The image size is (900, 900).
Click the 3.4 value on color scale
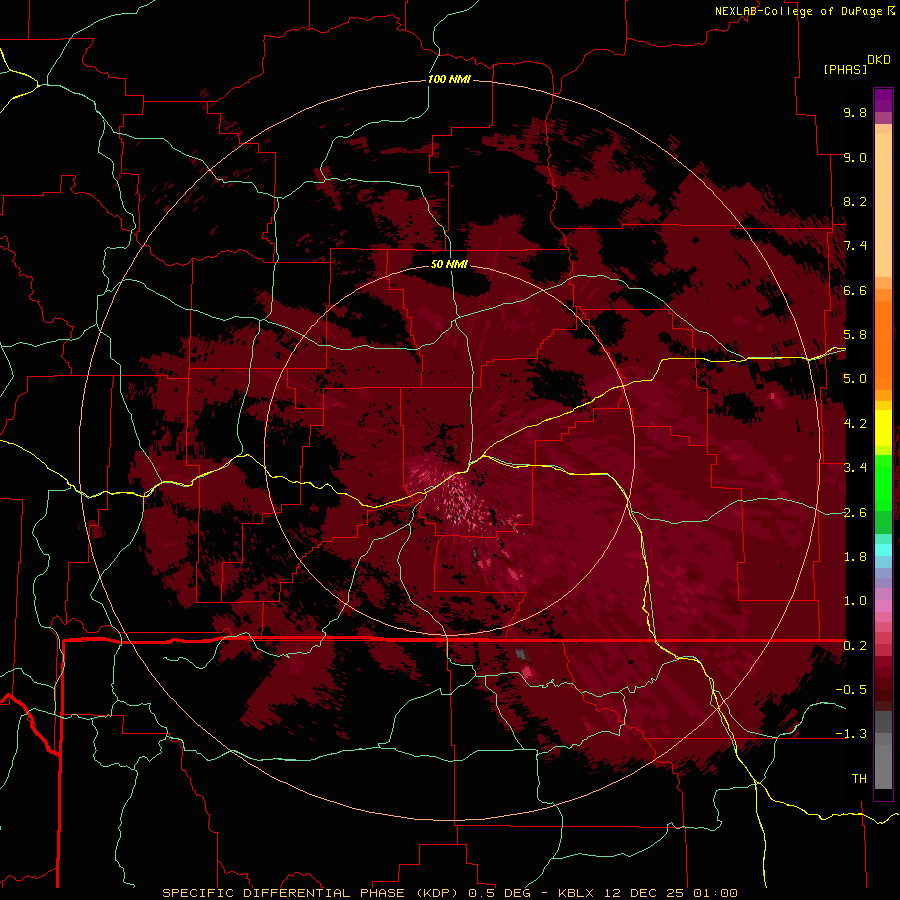tap(855, 468)
